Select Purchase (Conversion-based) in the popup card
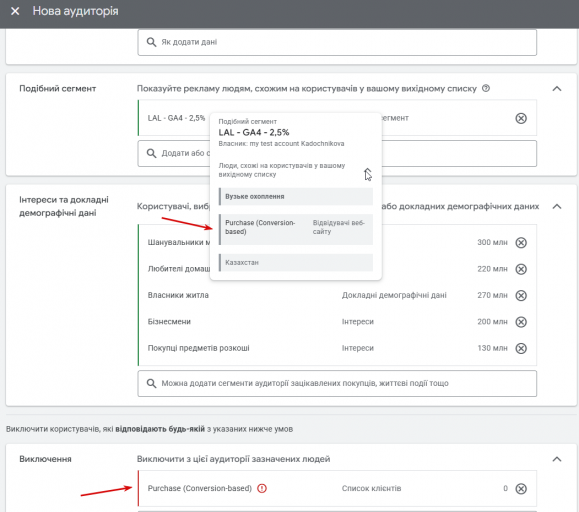Screen dimensions: 579x512 pyautogui.click(x=296, y=229)
